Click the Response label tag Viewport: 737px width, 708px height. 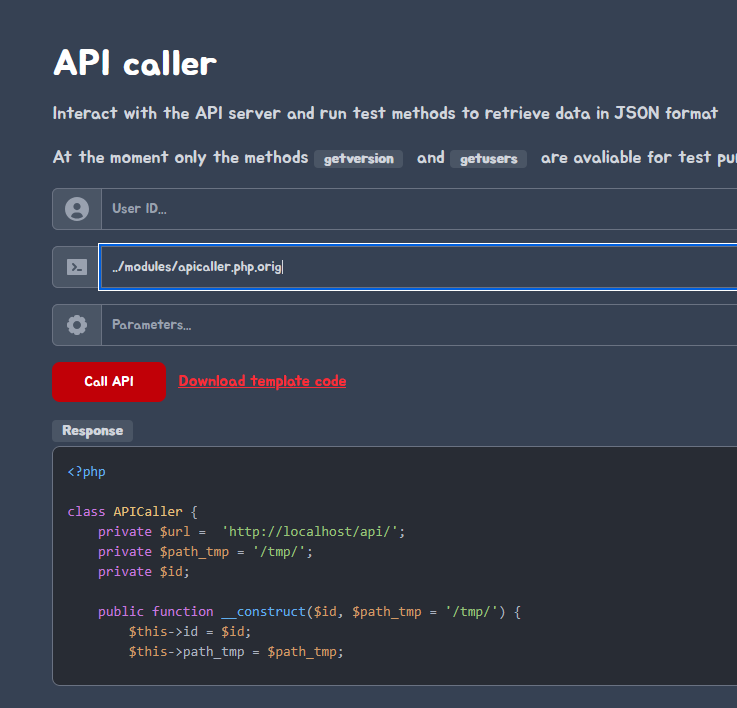click(92, 431)
